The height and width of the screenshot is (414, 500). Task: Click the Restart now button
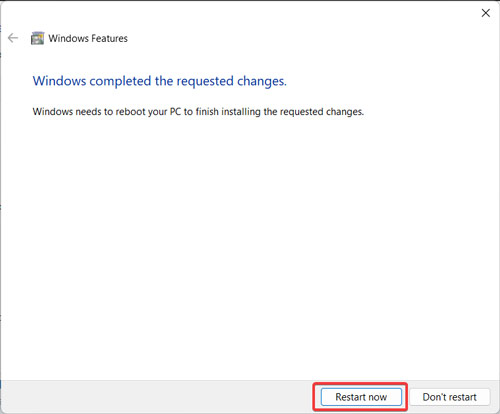pyautogui.click(x=361, y=397)
